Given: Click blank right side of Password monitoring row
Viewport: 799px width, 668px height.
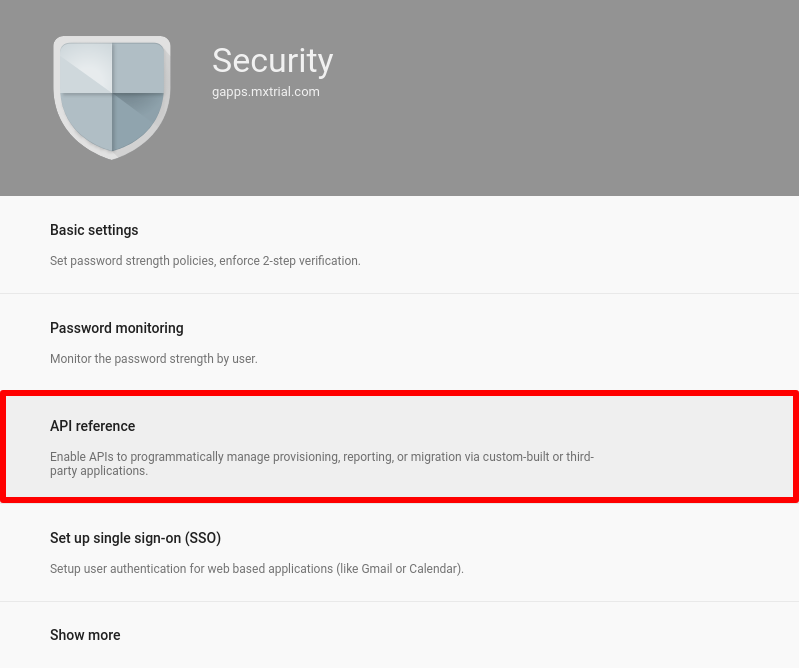Looking at the screenshot, I should pos(611,342).
